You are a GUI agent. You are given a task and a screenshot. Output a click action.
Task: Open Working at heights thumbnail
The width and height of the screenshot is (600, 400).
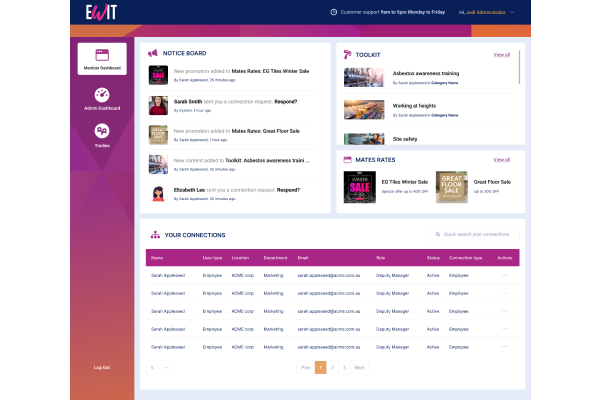pos(364,110)
